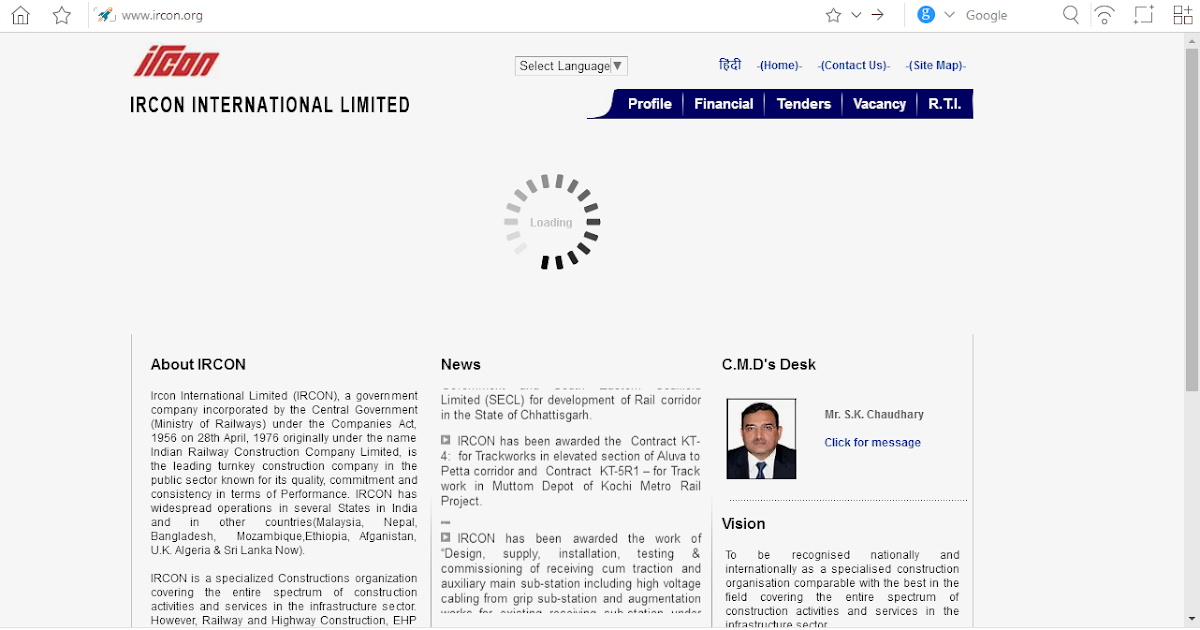Image resolution: width=1200 pixels, height=630 pixels.
Task: Open the Select Language dropdown
Action: (x=570, y=65)
